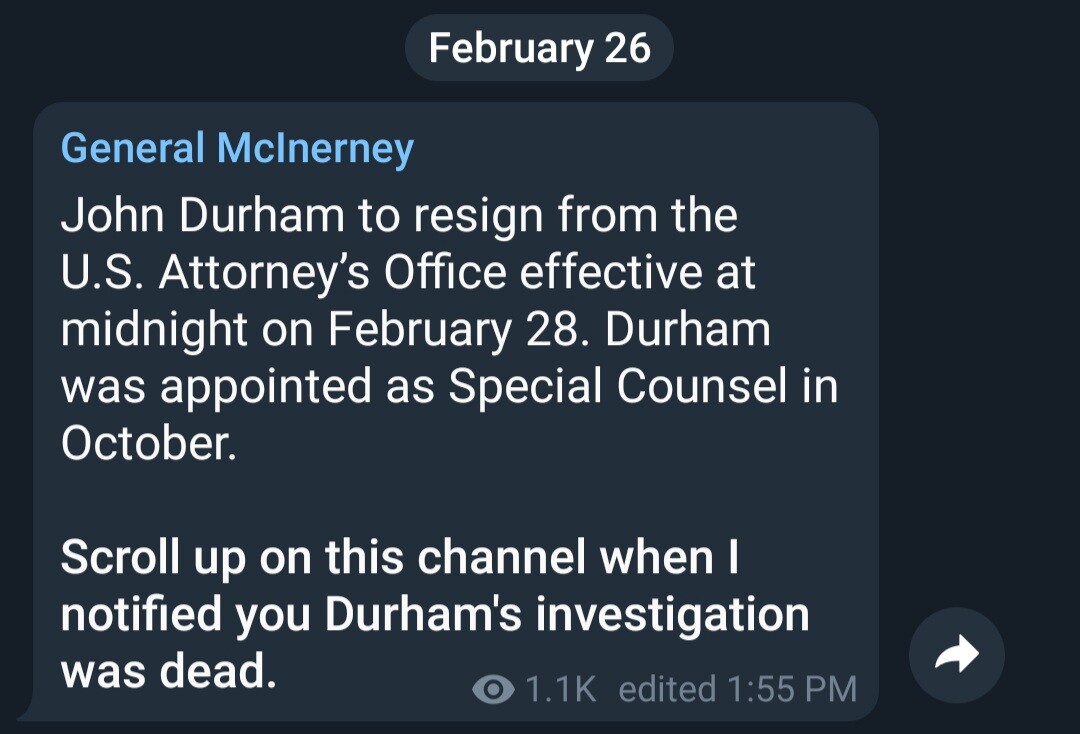Tap the bold word notified
The height and width of the screenshot is (734, 1080).
[x=142, y=615]
